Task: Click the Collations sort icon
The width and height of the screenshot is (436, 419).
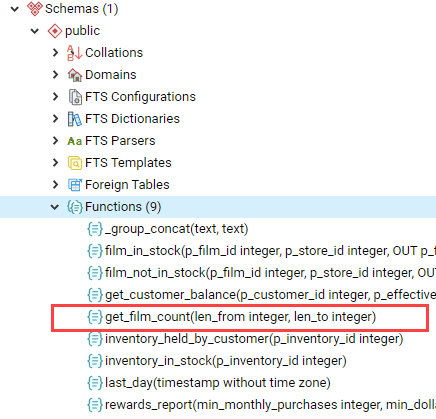Action: click(x=74, y=53)
